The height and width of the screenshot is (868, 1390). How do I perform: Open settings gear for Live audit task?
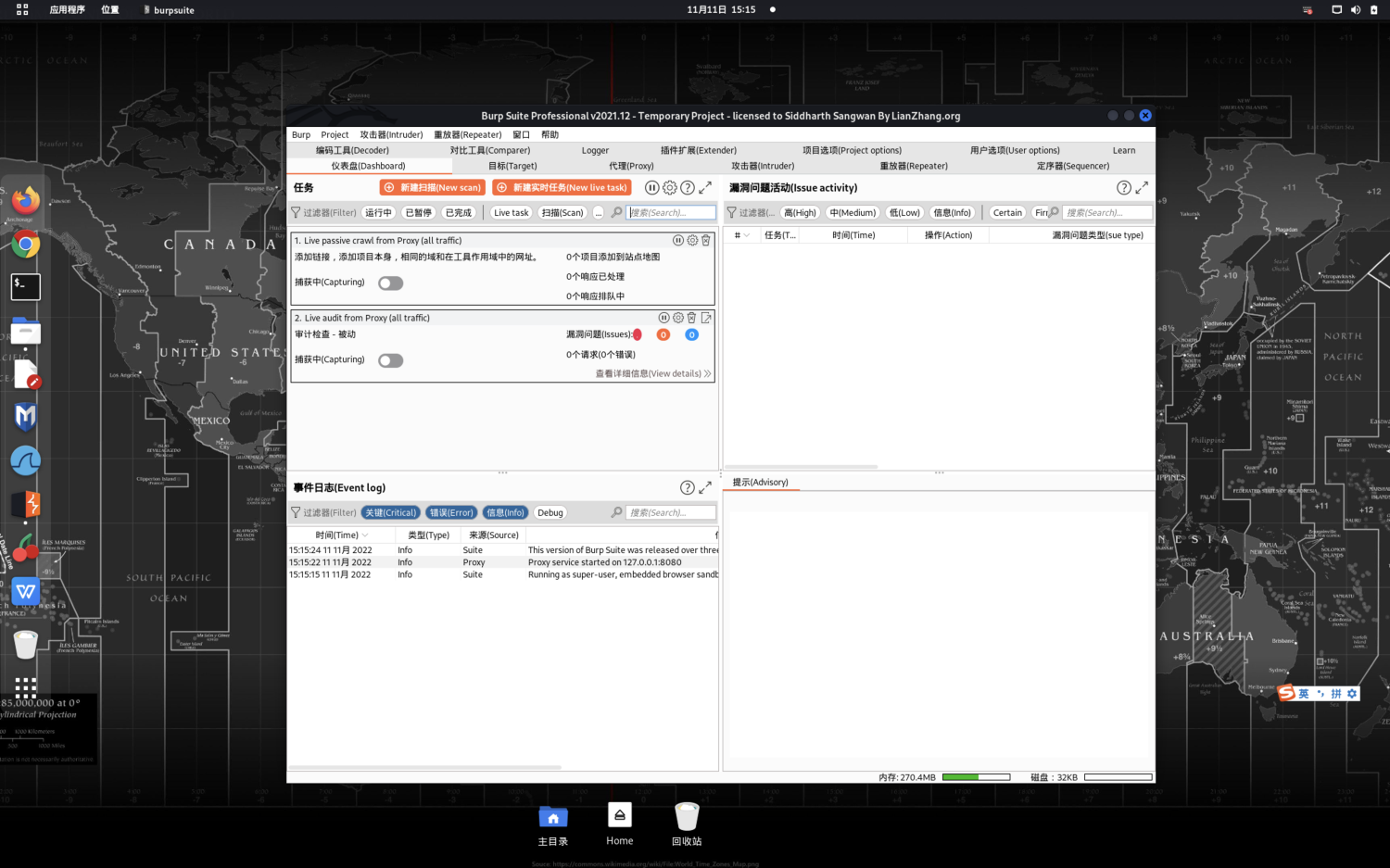[x=678, y=318]
